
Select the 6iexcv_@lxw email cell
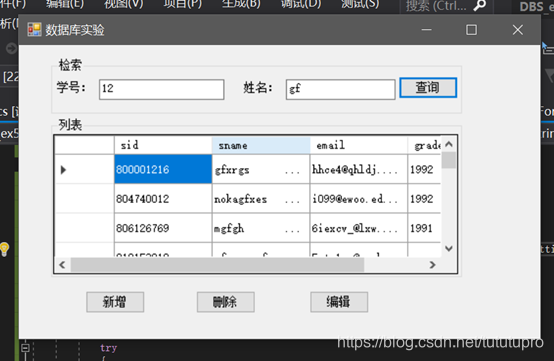(x=359, y=228)
